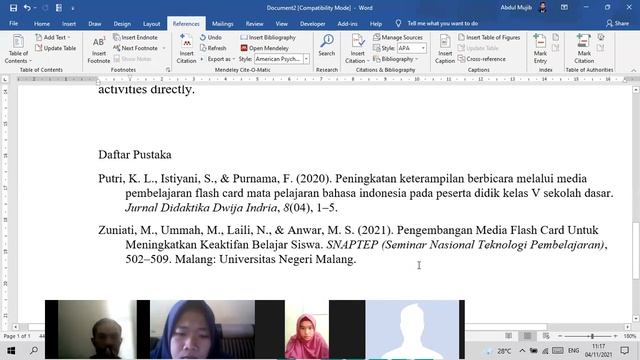Viewport: 640px width, 360px height.
Task: Open Mendeley Desktop
Action: (264, 48)
